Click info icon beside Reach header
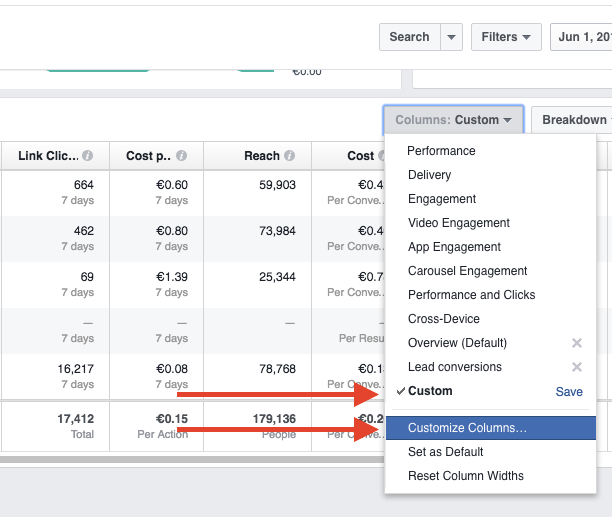Image resolution: width=612 pixels, height=517 pixels. pos(289,156)
